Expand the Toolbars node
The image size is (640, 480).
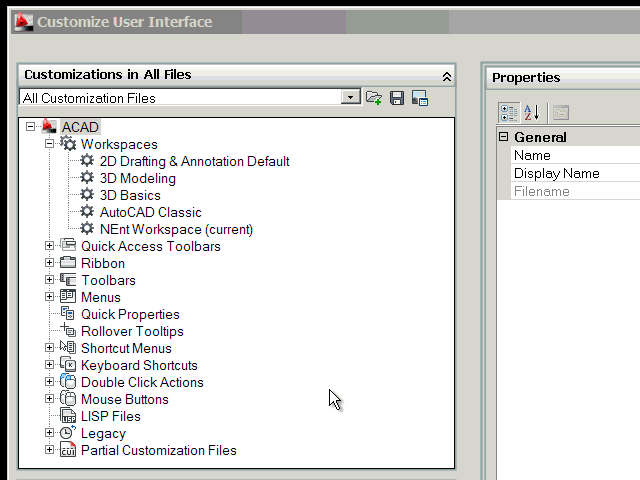(x=50, y=280)
